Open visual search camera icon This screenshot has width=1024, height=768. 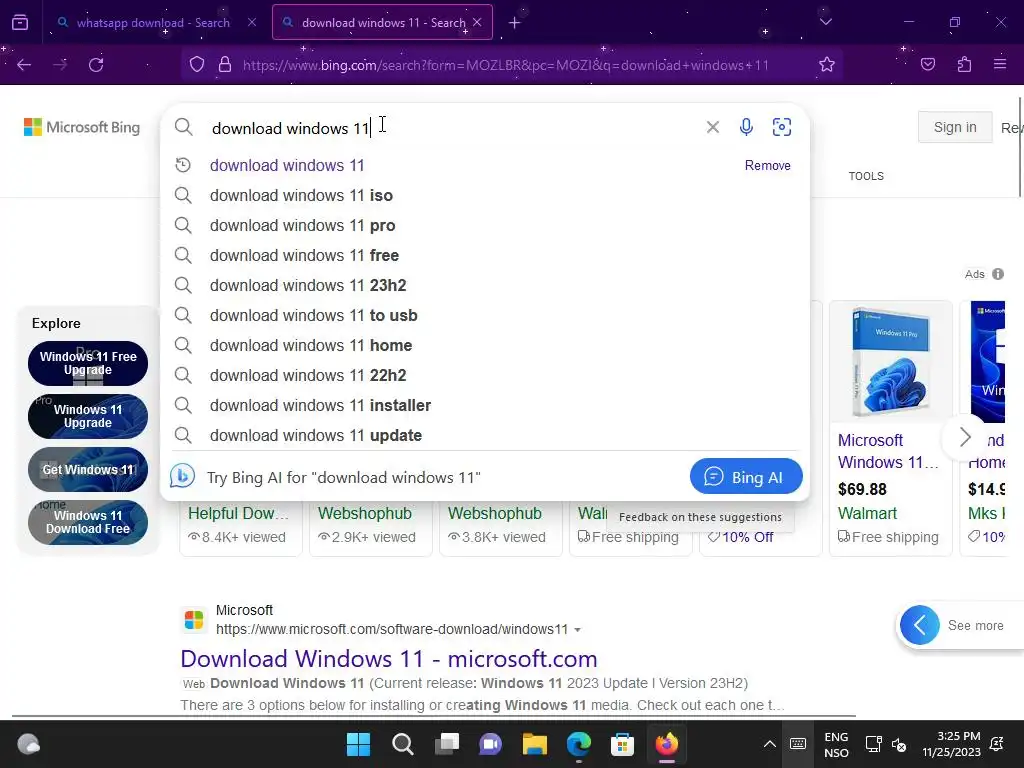pos(782,127)
